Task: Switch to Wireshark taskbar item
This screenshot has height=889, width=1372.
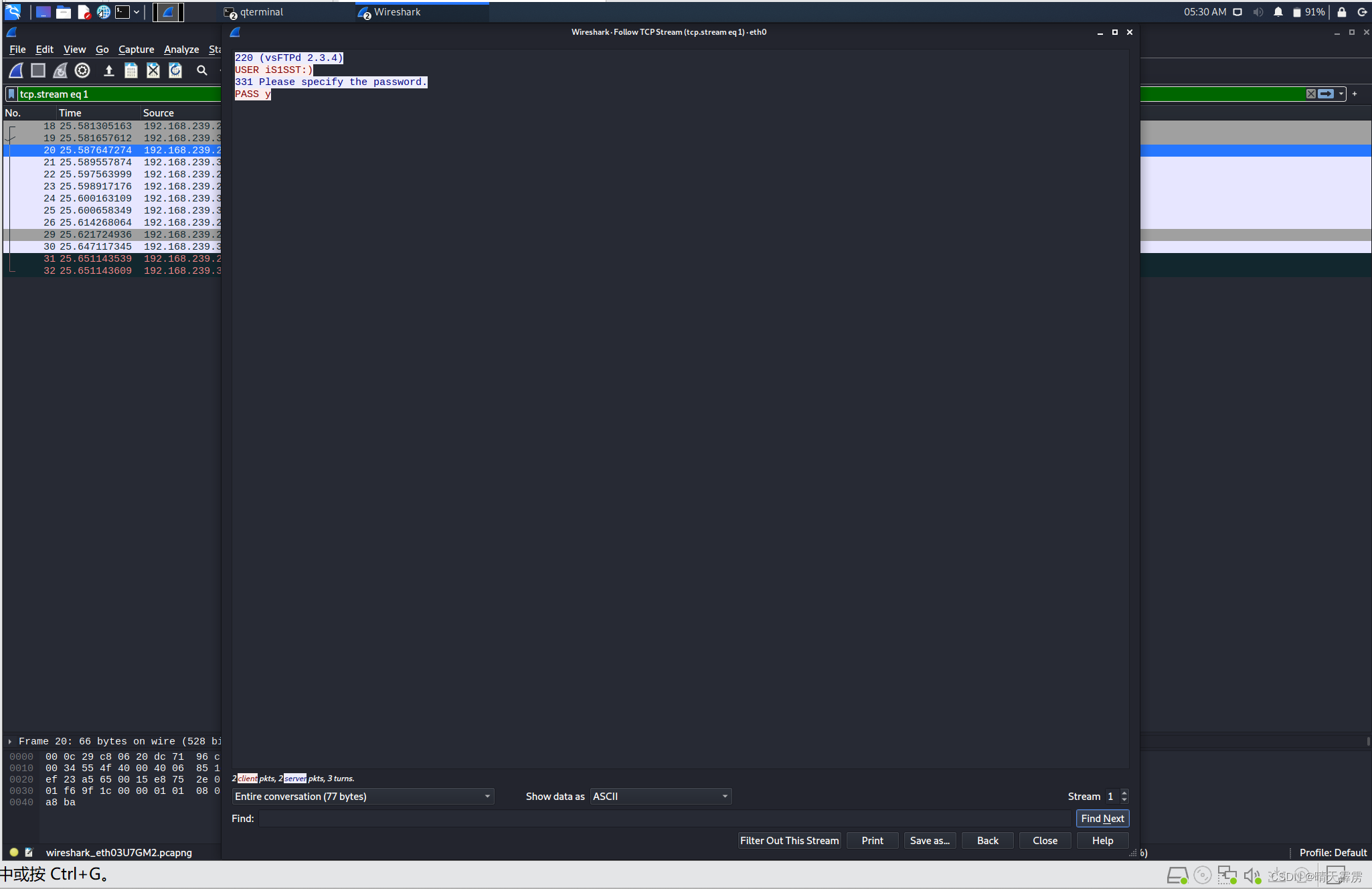Action: [x=423, y=12]
